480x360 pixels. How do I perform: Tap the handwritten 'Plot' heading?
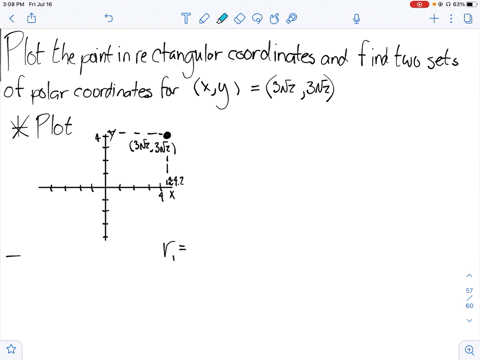[54, 126]
